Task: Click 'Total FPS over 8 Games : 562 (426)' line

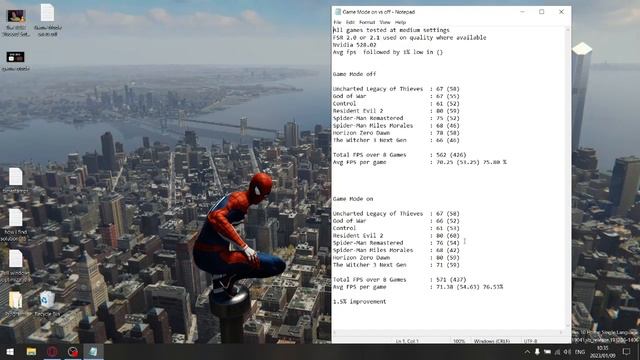Action: [399, 155]
